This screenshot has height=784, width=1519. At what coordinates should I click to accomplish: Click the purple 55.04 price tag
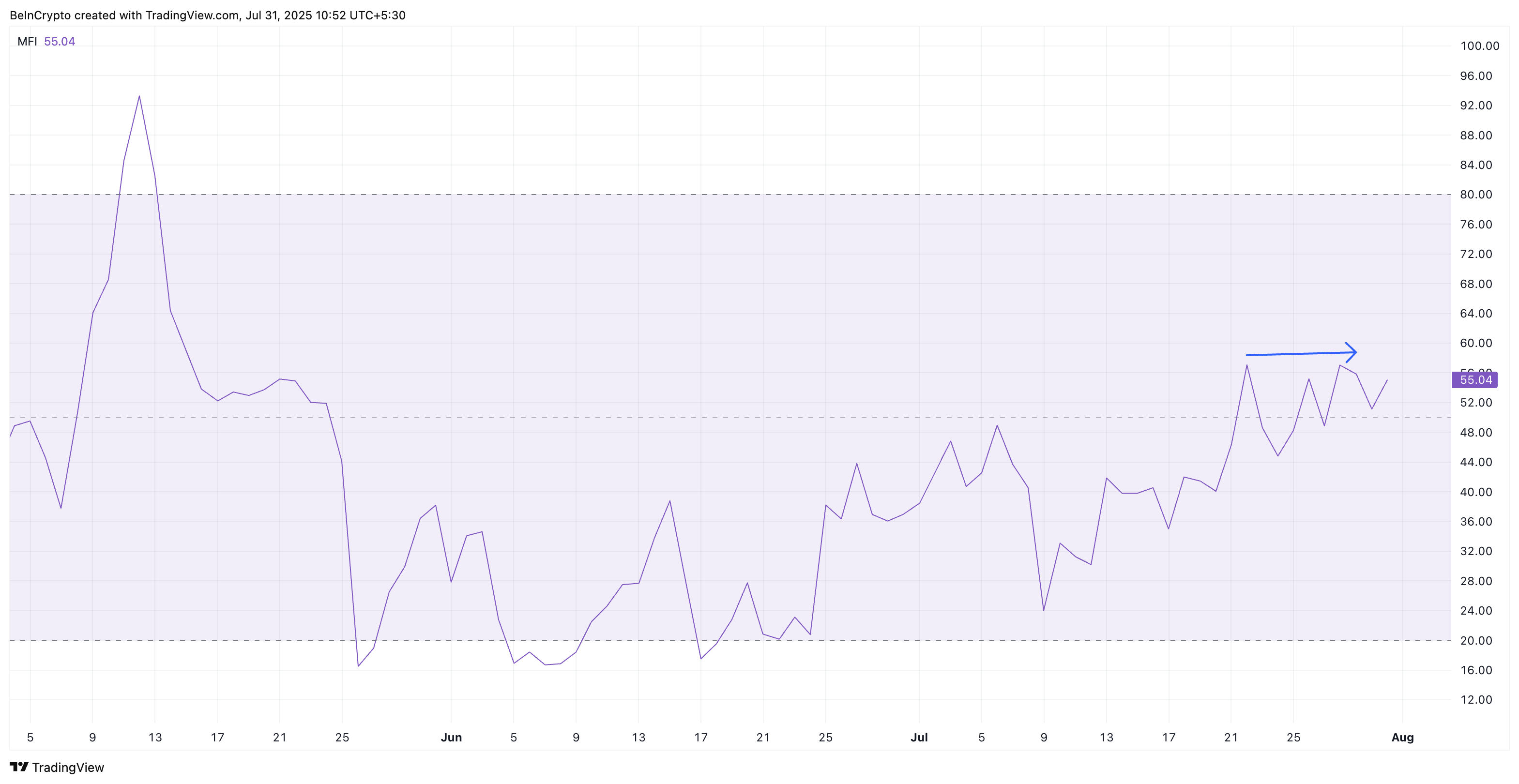tap(1474, 379)
